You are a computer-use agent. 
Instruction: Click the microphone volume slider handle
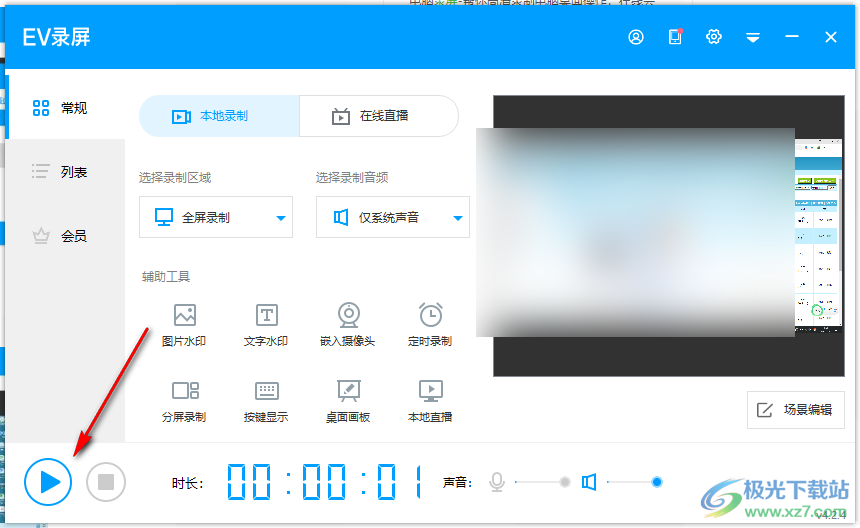[x=564, y=482]
